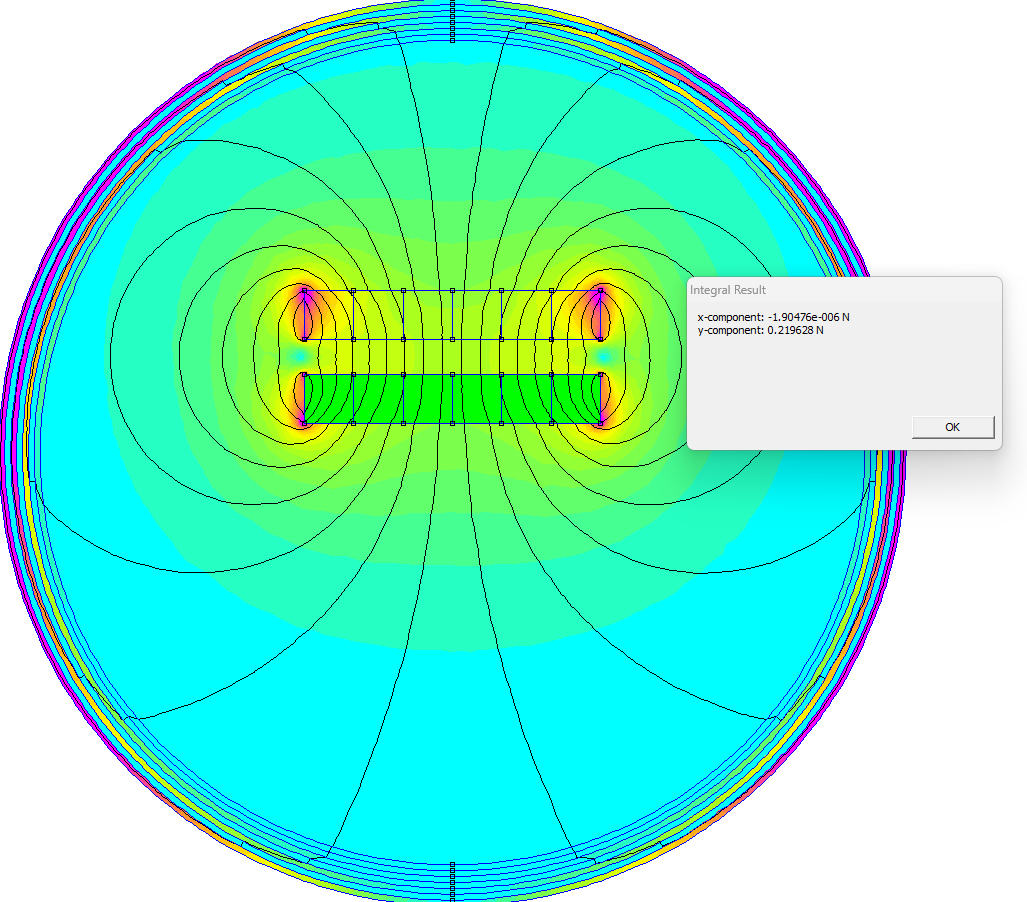Click the center of the gap between both blocks
This screenshot has width=1027, height=902.
452,357
